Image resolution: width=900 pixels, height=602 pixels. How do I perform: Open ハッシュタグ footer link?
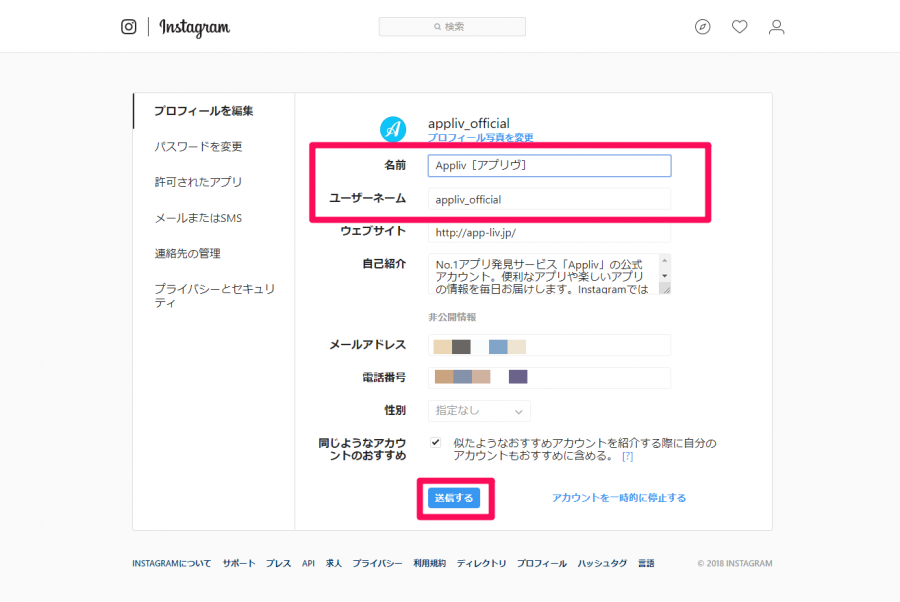coord(602,564)
